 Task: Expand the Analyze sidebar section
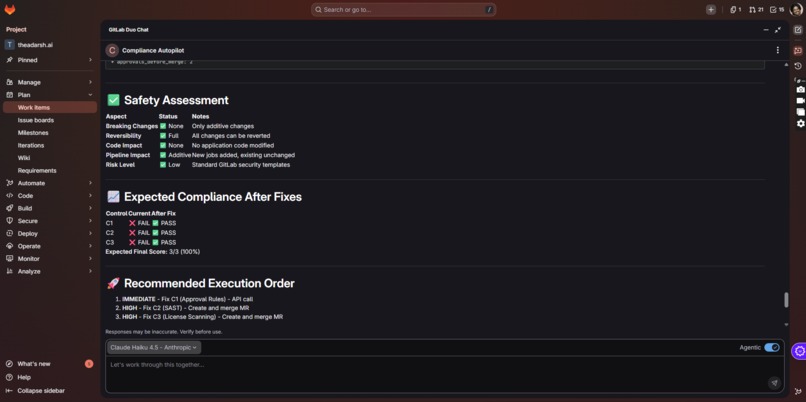50,271
